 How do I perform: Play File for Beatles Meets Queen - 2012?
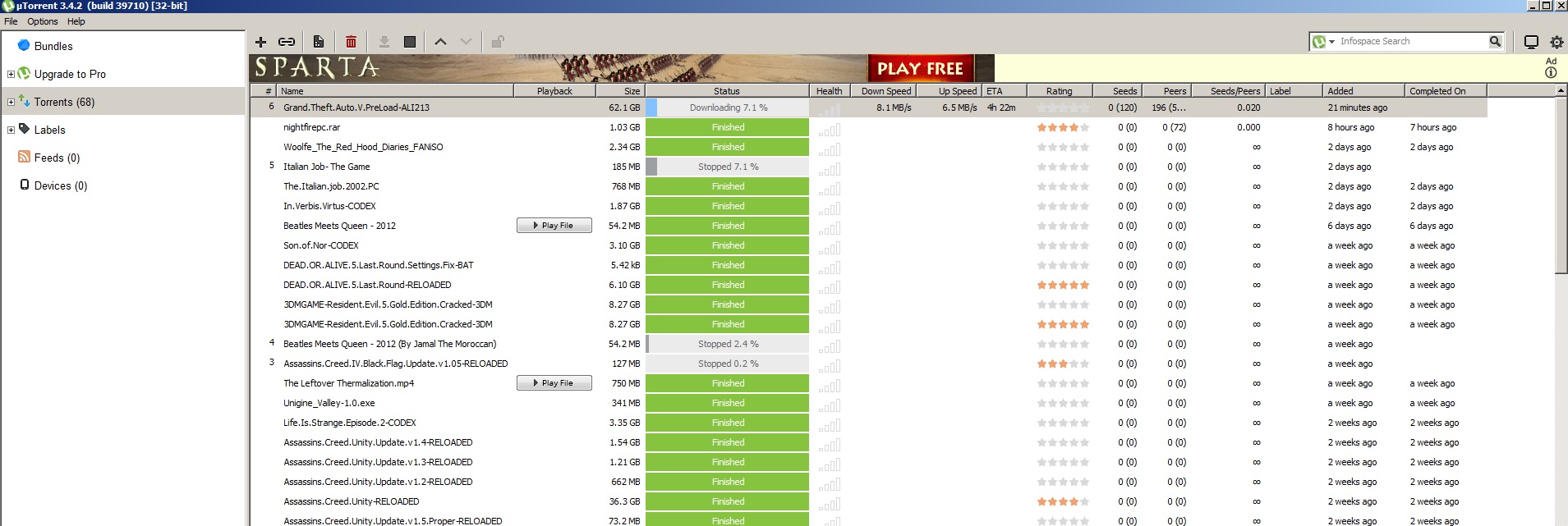(x=554, y=226)
